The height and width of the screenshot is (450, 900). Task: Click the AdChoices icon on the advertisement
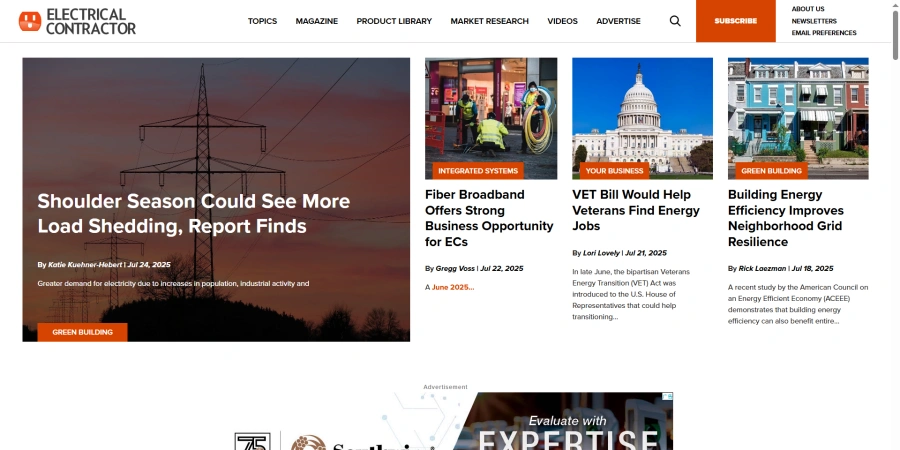point(668,397)
